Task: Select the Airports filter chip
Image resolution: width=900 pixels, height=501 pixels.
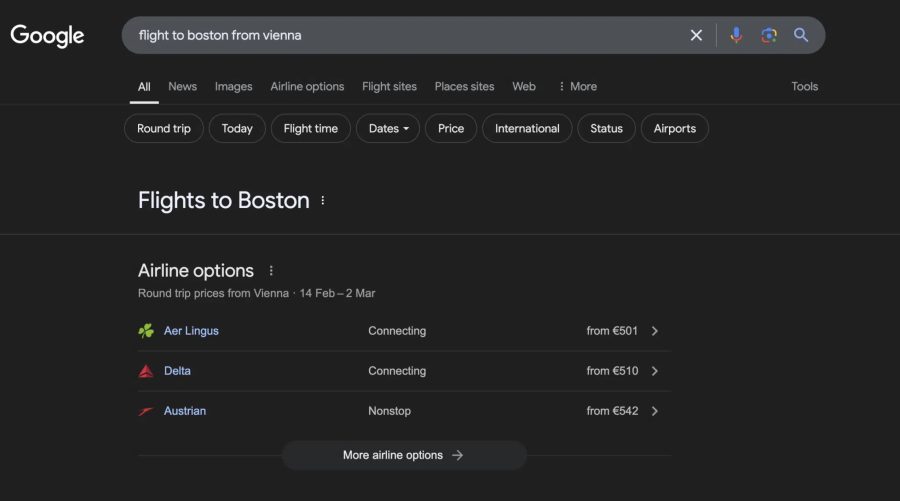Action: click(x=674, y=129)
